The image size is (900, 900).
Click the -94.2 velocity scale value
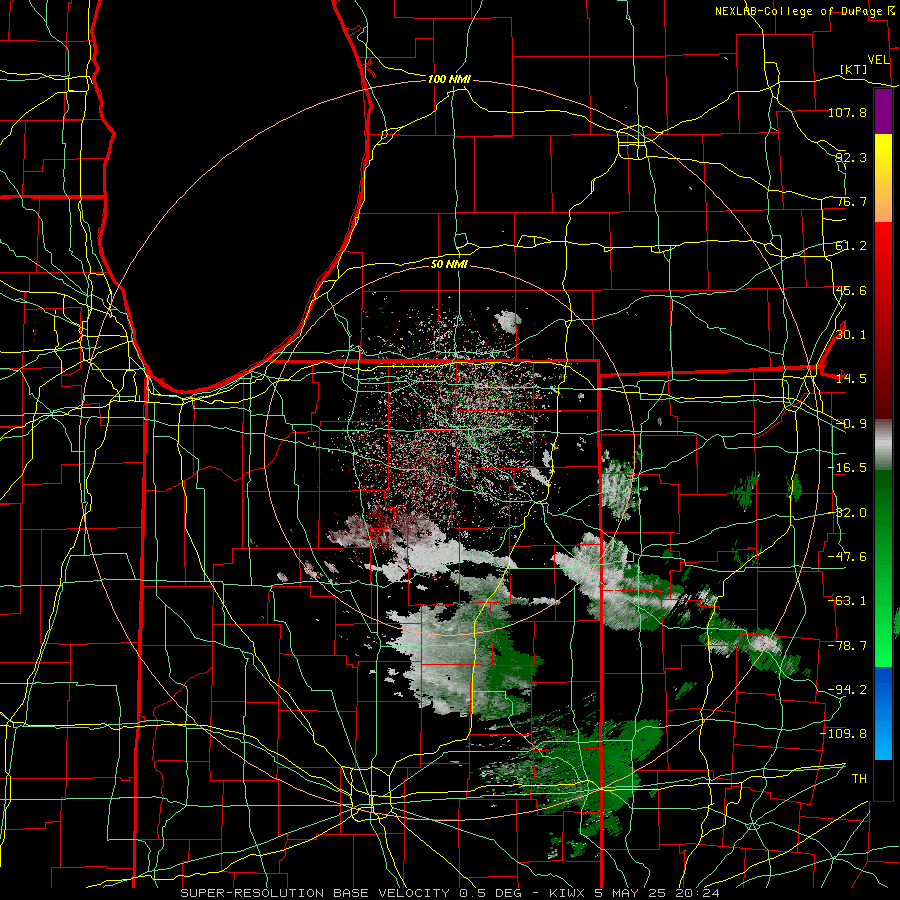[847, 689]
